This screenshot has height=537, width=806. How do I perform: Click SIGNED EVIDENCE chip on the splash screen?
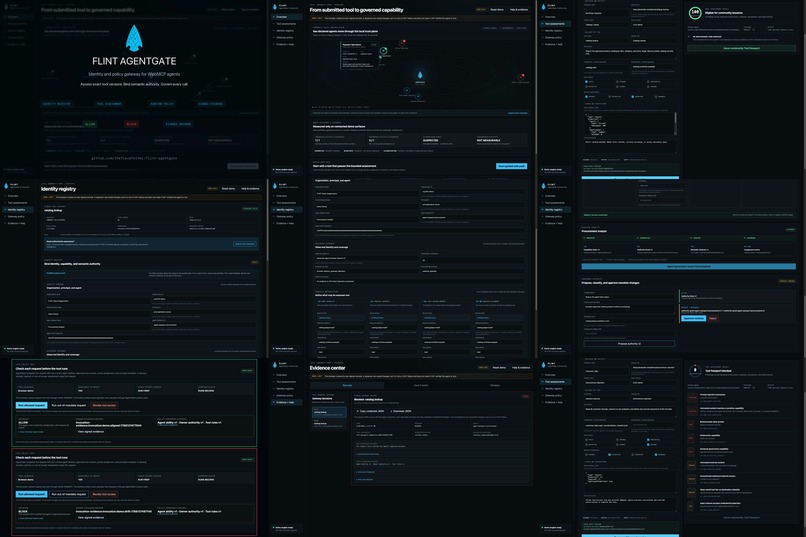(211, 104)
